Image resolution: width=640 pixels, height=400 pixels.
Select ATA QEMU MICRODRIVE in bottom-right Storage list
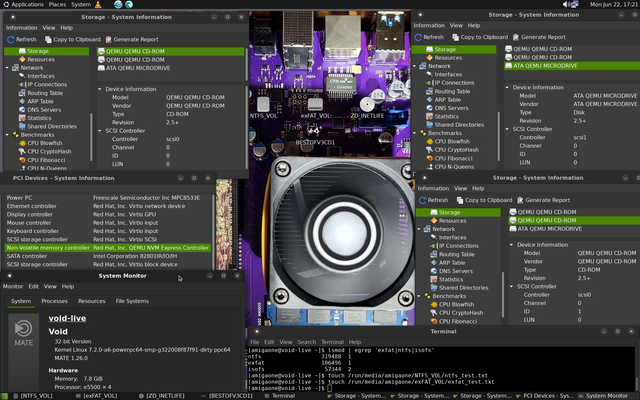549,229
